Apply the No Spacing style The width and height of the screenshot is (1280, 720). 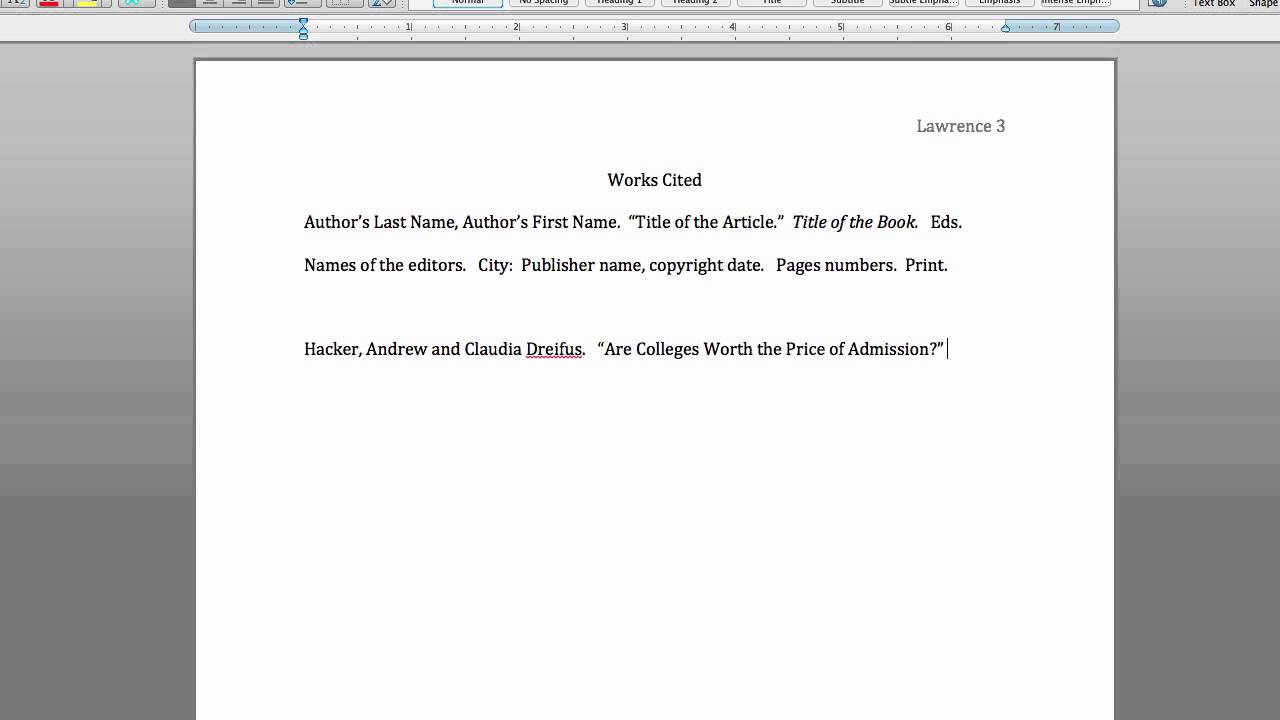coord(544,3)
